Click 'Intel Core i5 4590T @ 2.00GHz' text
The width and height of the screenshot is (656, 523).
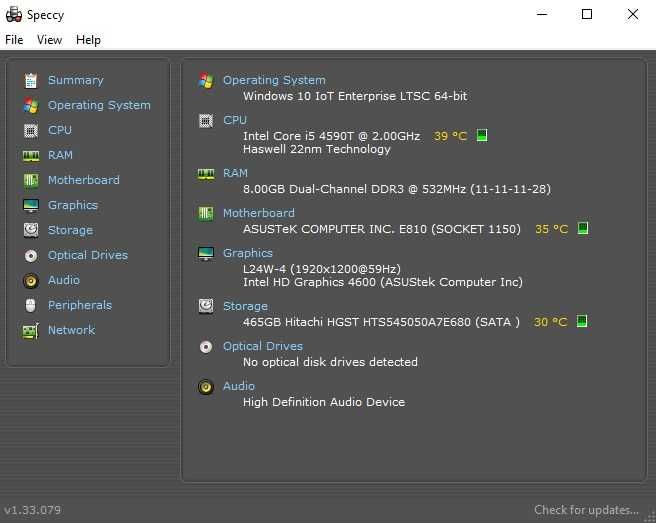pyautogui.click(x=331, y=136)
